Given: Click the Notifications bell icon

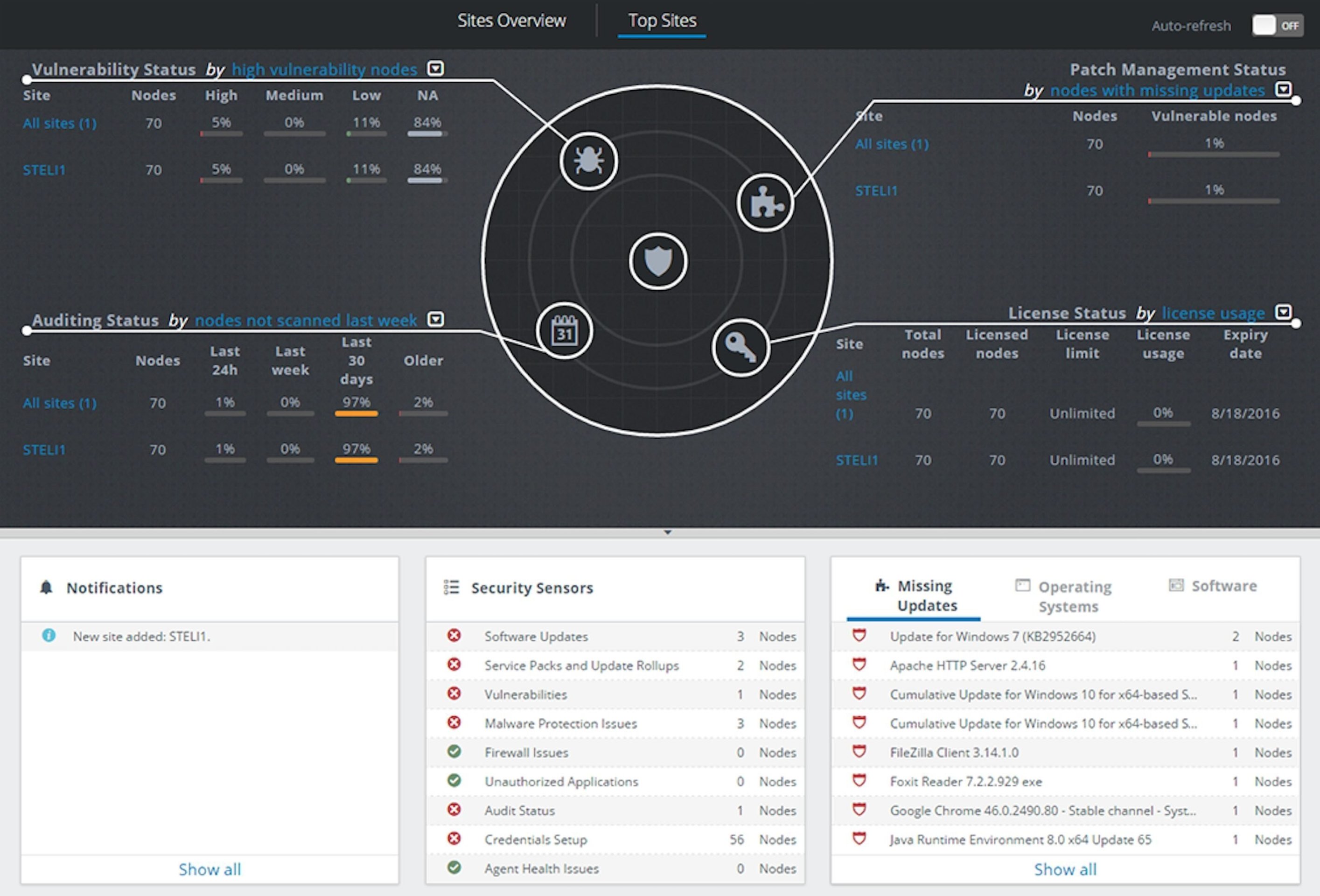Looking at the screenshot, I should pos(47,588).
